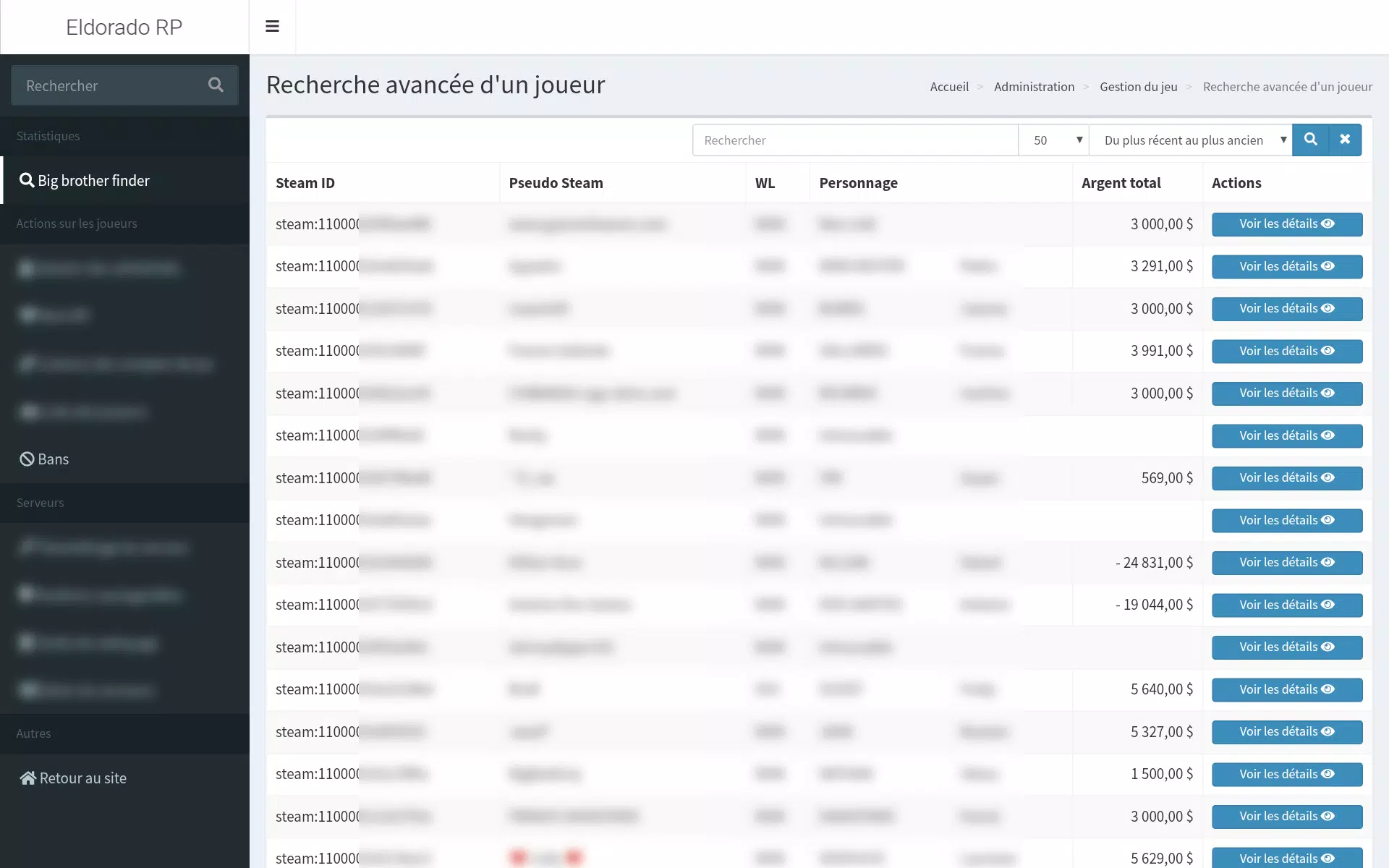View details for the 5 640,00 $ row
The height and width of the screenshot is (868, 1389).
[1287, 689]
